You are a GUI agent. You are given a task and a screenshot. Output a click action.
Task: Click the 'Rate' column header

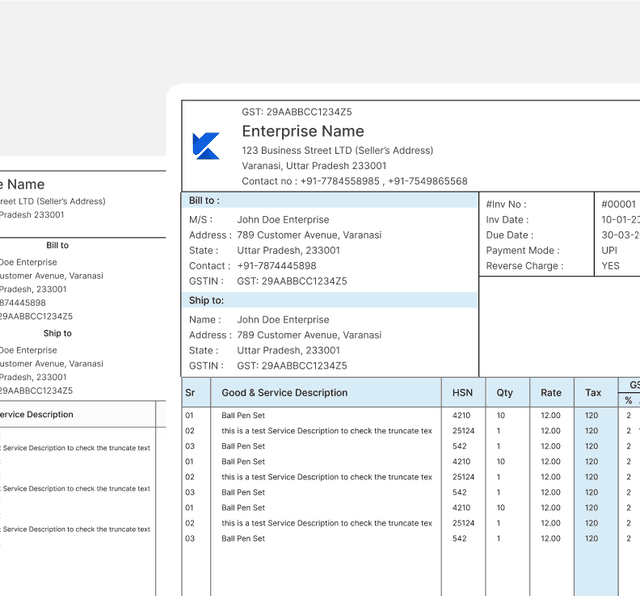pyautogui.click(x=551, y=393)
